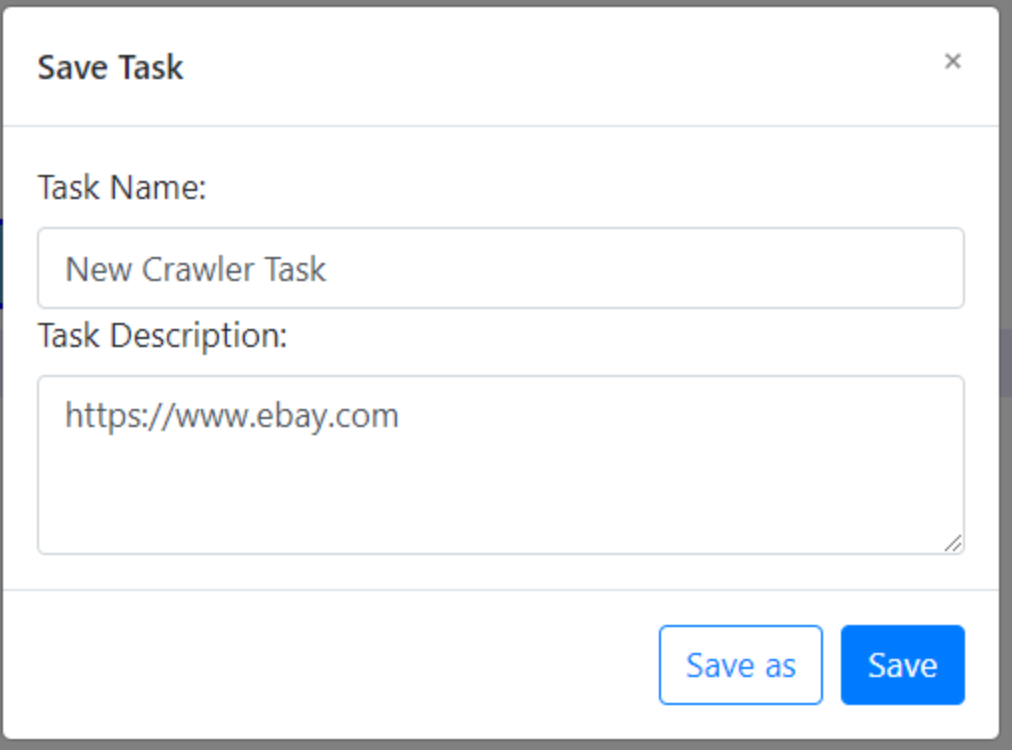Click the ebay URL text in description

tap(232, 416)
